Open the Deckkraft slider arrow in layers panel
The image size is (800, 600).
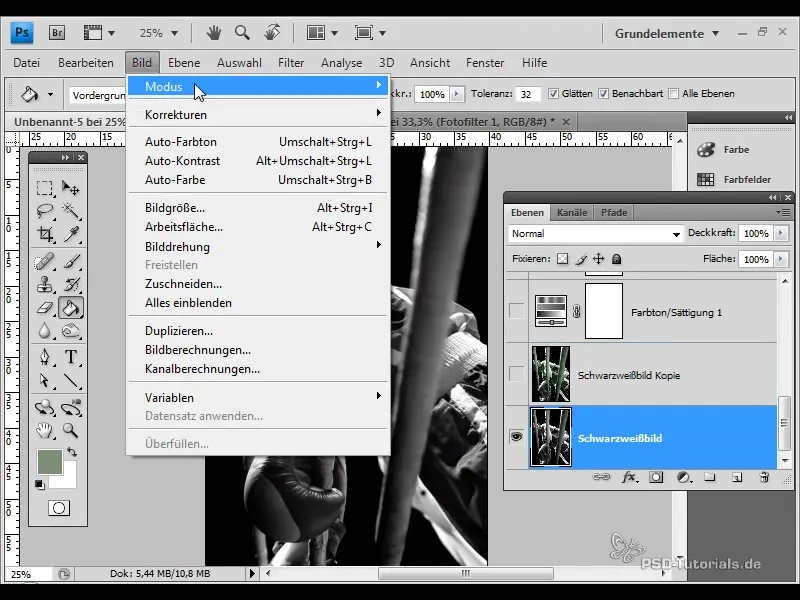[x=780, y=233]
